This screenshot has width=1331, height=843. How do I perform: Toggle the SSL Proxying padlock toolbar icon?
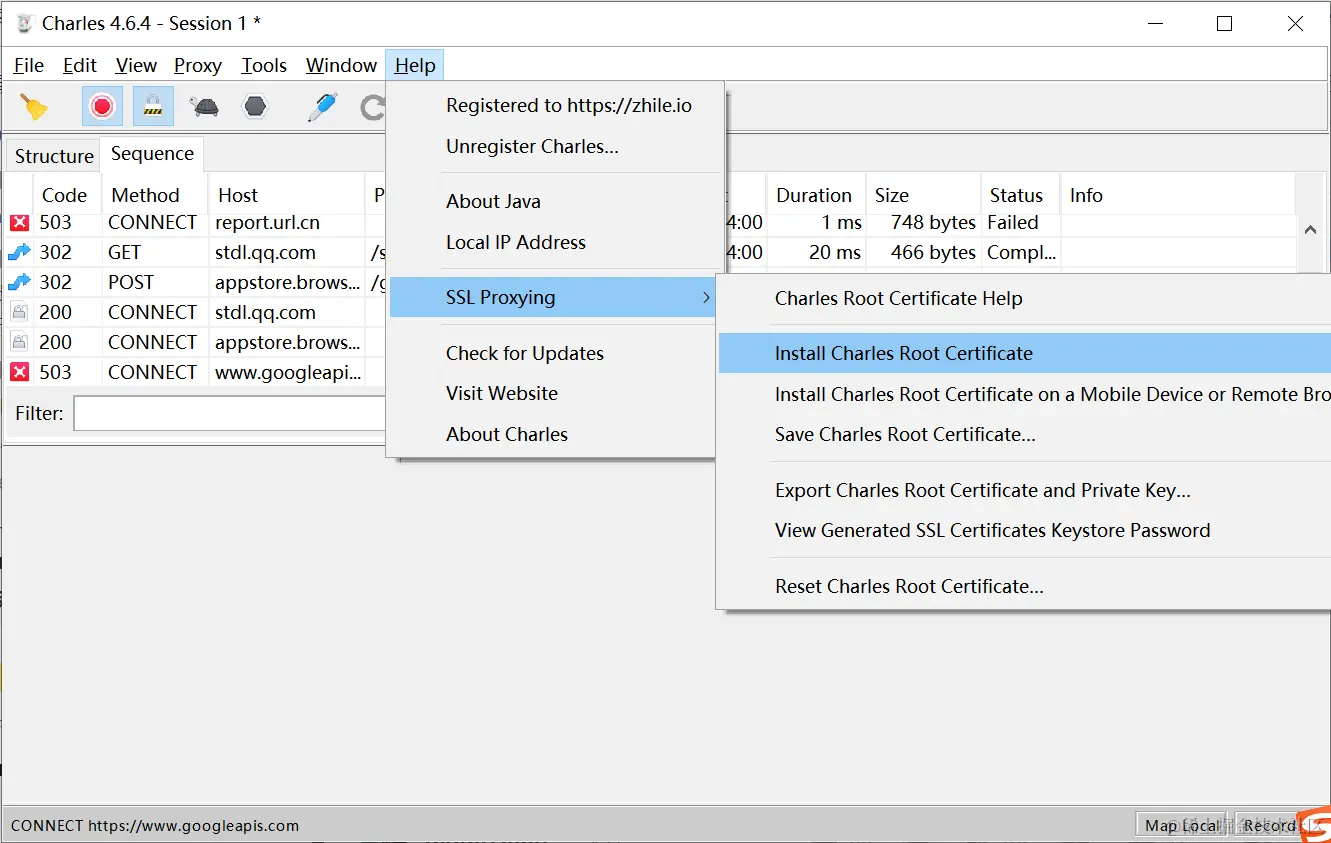coord(153,106)
